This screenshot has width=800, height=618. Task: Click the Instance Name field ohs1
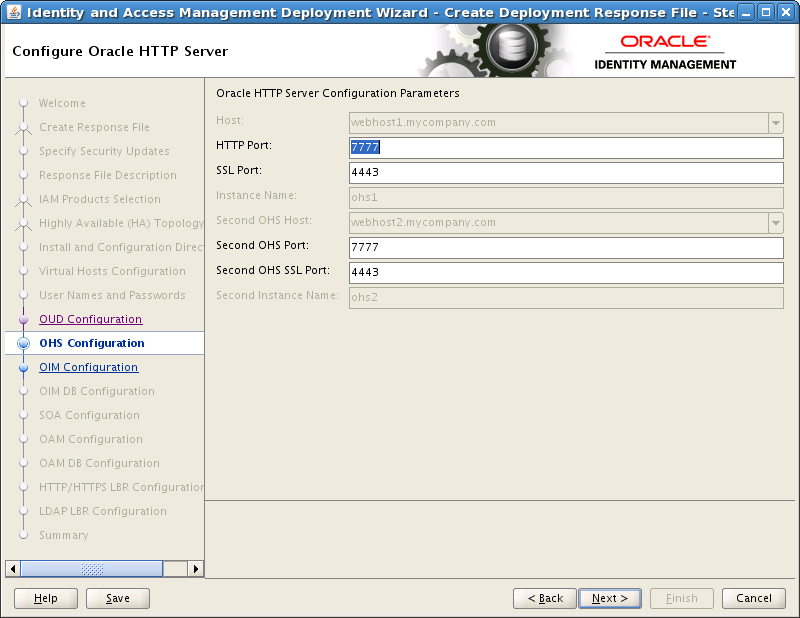pyautogui.click(x=566, y=197)
